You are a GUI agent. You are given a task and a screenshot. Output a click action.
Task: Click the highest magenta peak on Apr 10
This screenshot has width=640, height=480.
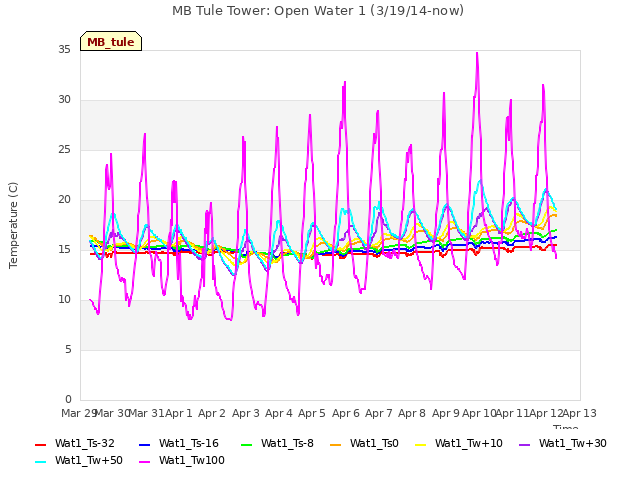[x=477, y=53]
